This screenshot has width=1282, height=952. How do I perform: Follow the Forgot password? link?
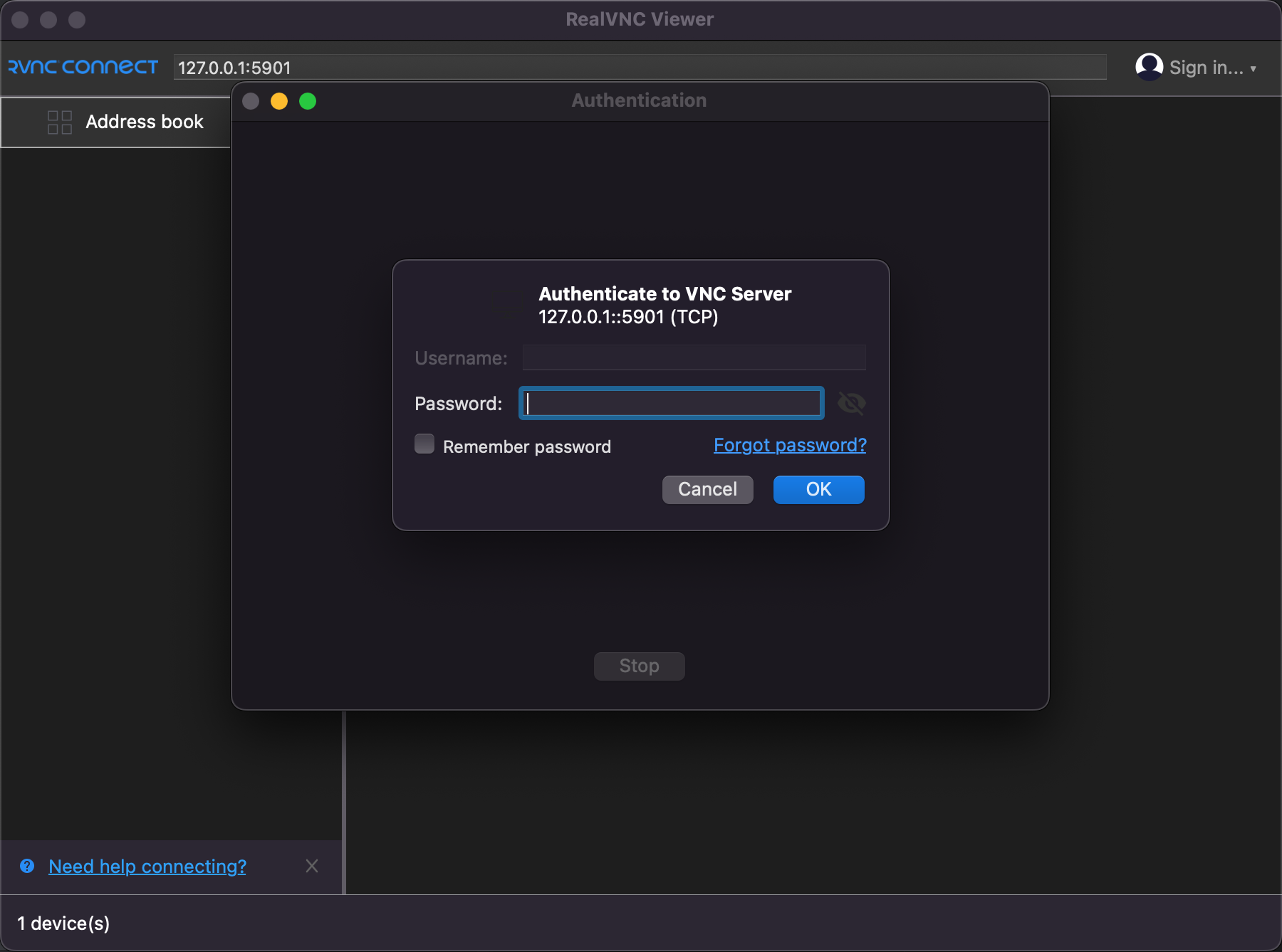click(788, 445)
